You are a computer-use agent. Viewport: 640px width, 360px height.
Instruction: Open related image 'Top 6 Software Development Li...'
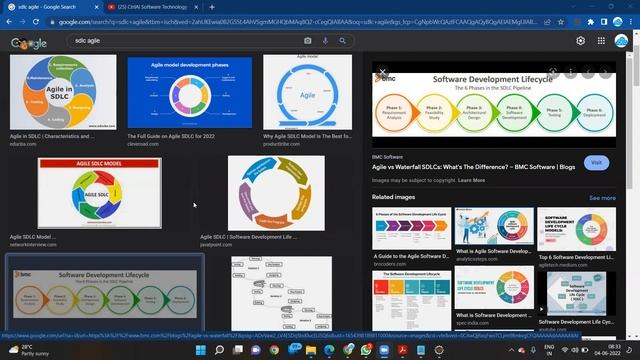577,229
